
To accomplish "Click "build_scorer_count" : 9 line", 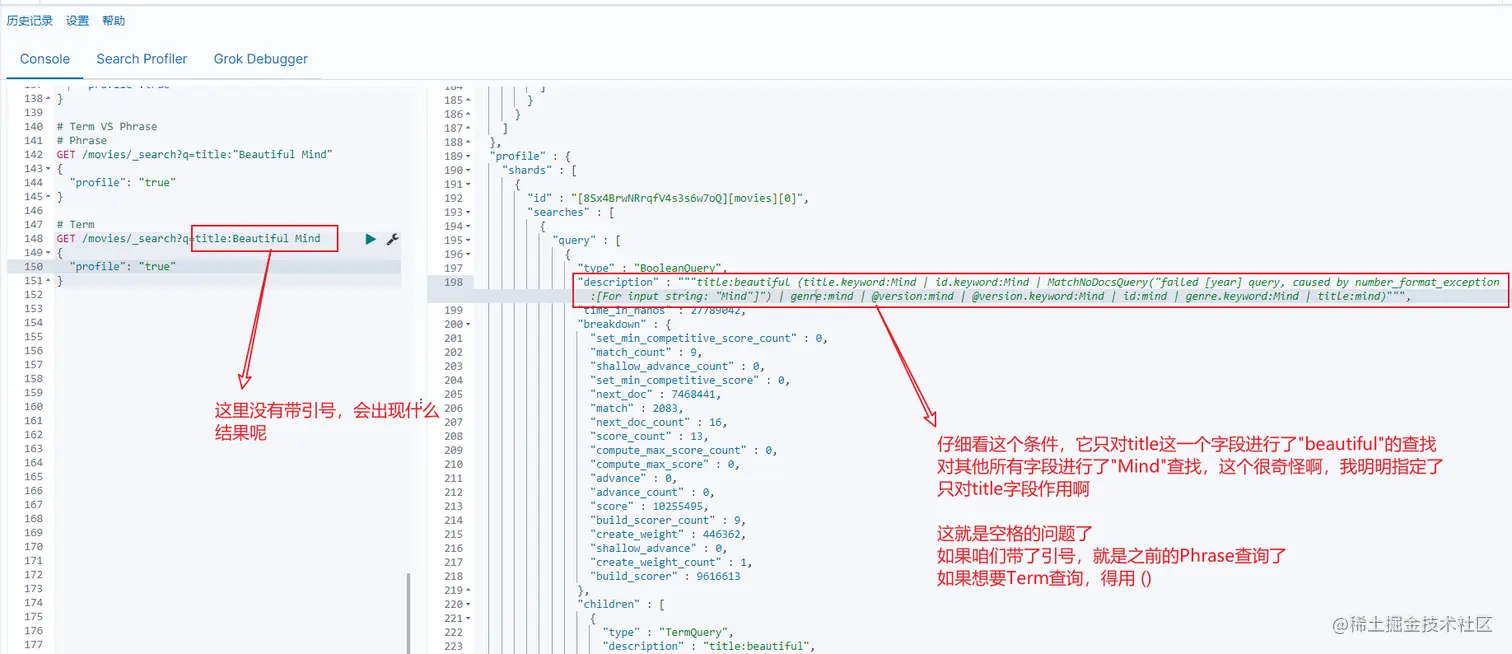I will (668, 521).
